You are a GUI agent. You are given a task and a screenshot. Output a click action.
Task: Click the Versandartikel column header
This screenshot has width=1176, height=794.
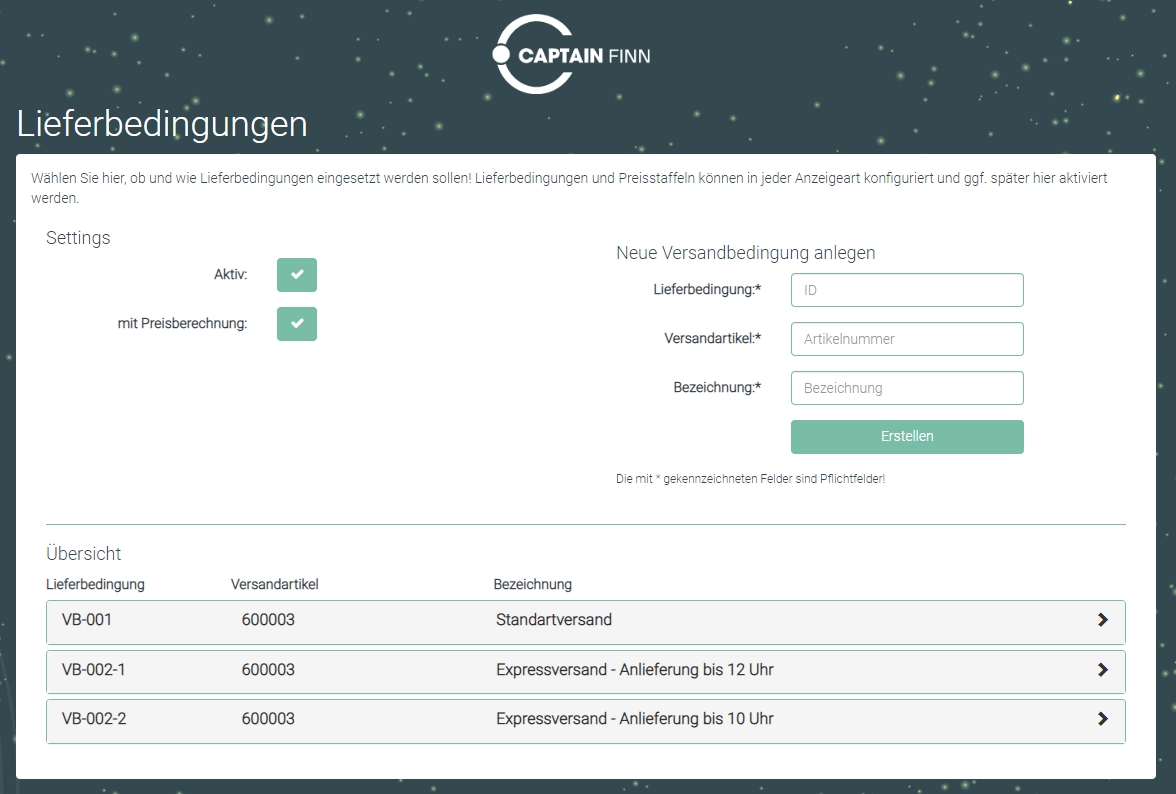274,584
